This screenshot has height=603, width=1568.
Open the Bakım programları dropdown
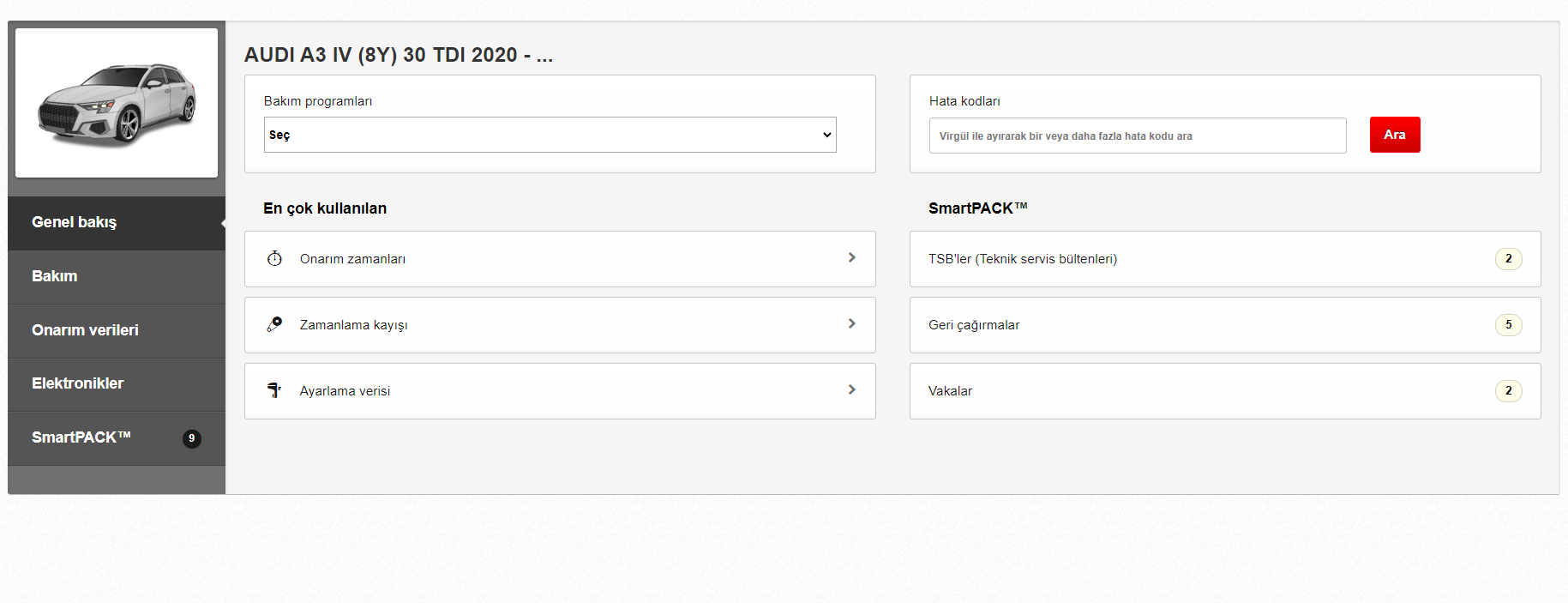point(550,135)
